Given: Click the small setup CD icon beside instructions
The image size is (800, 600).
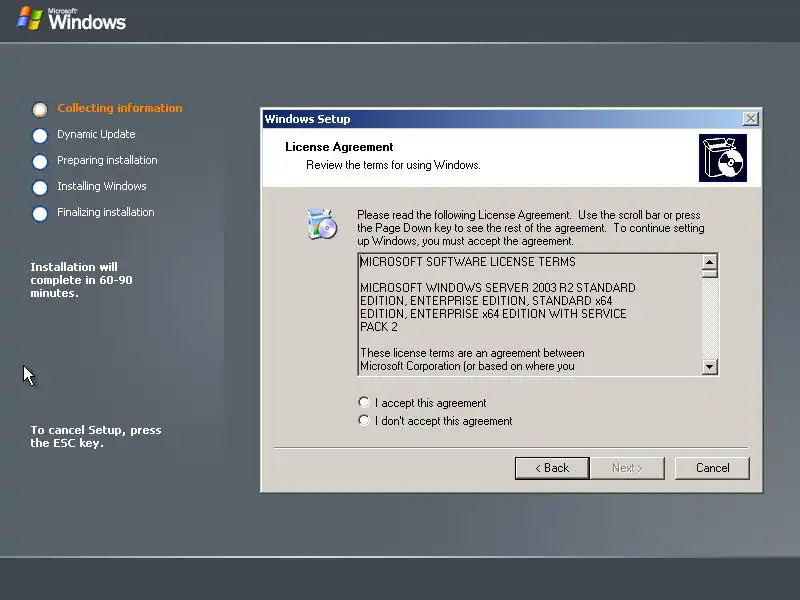Looking at the screenshot, I should coord(322,224).
